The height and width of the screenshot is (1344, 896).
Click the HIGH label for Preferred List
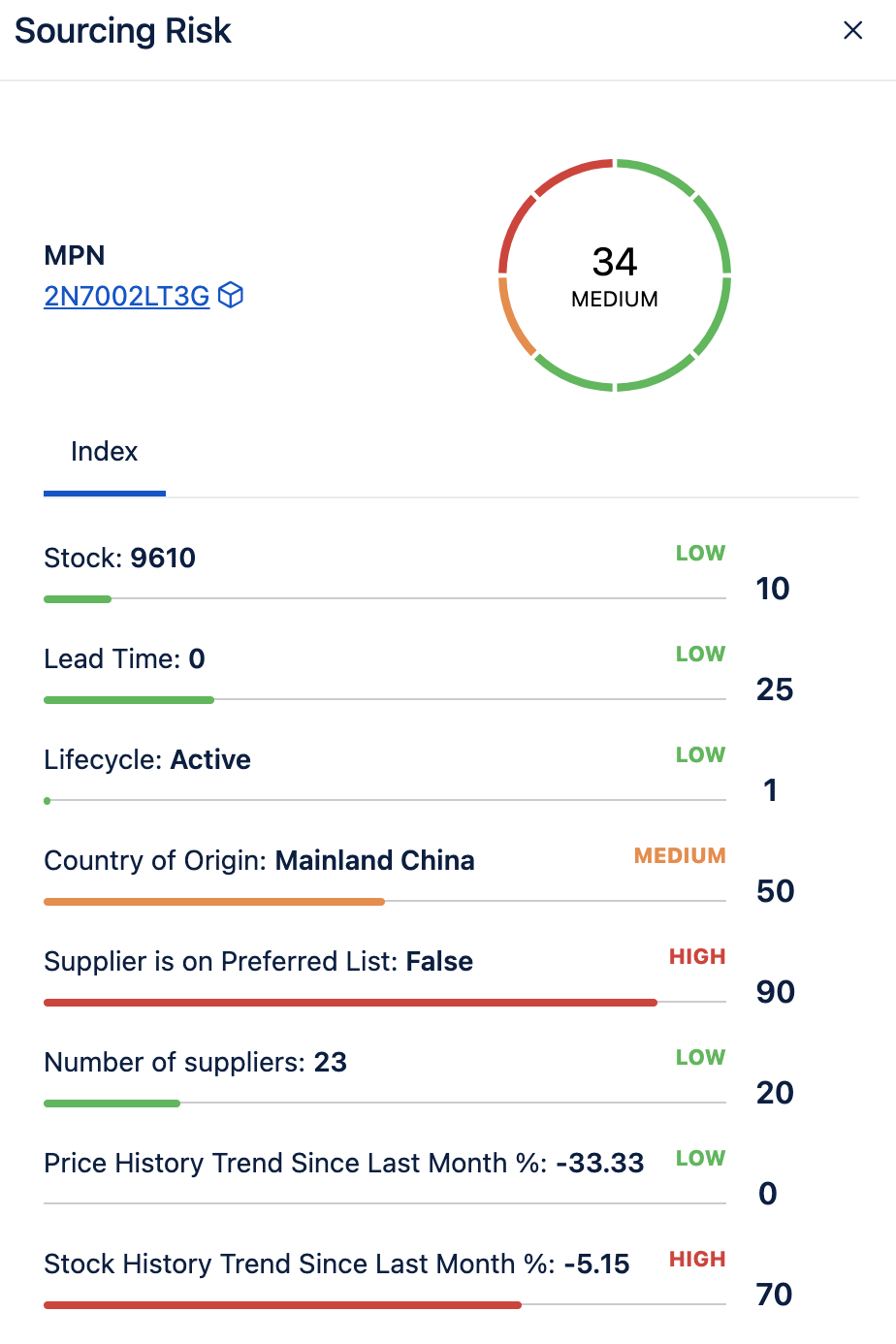(697, 956)
